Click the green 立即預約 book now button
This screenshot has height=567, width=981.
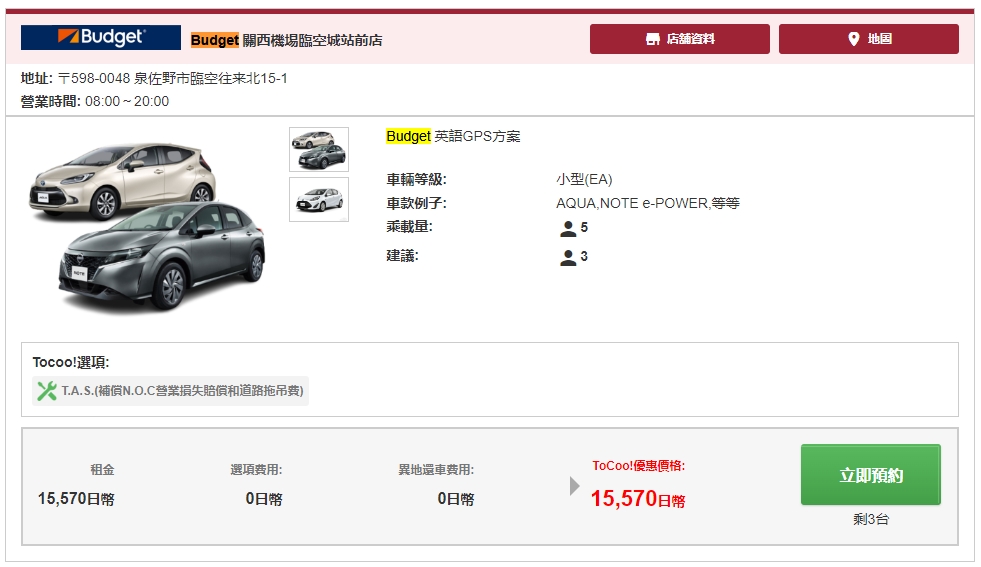tap(870, 475)
